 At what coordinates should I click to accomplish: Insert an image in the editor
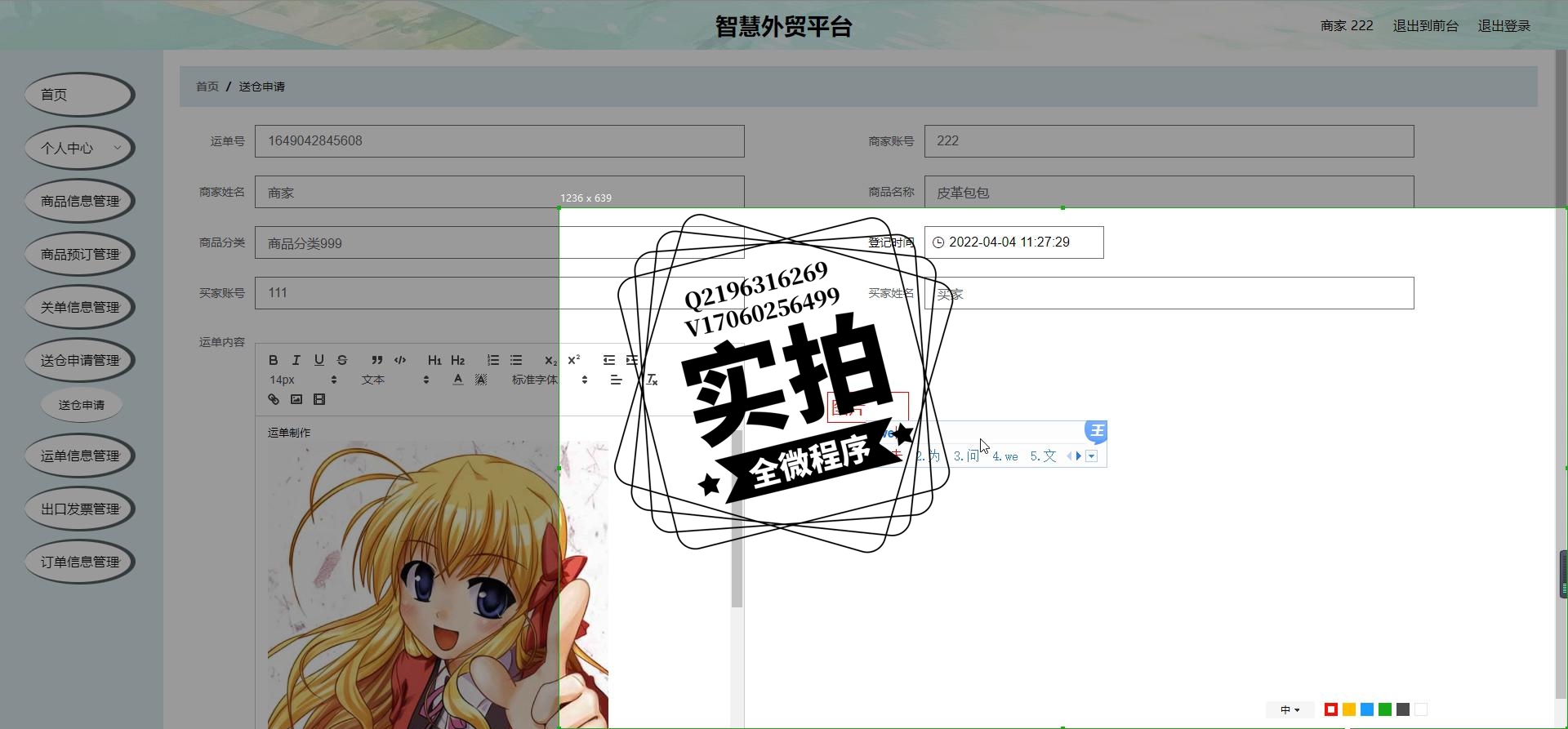tap(296, 399)
